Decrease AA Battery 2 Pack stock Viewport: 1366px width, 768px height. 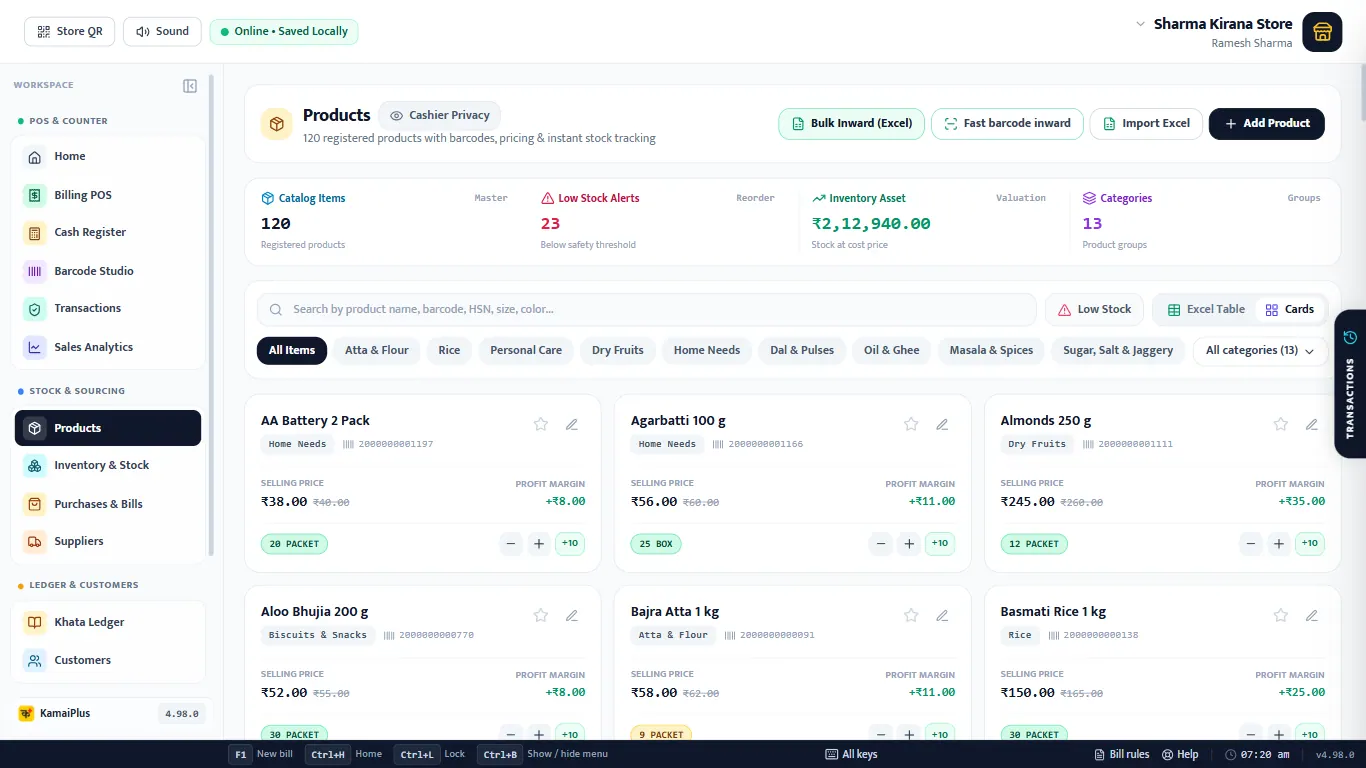coord(511,544)
